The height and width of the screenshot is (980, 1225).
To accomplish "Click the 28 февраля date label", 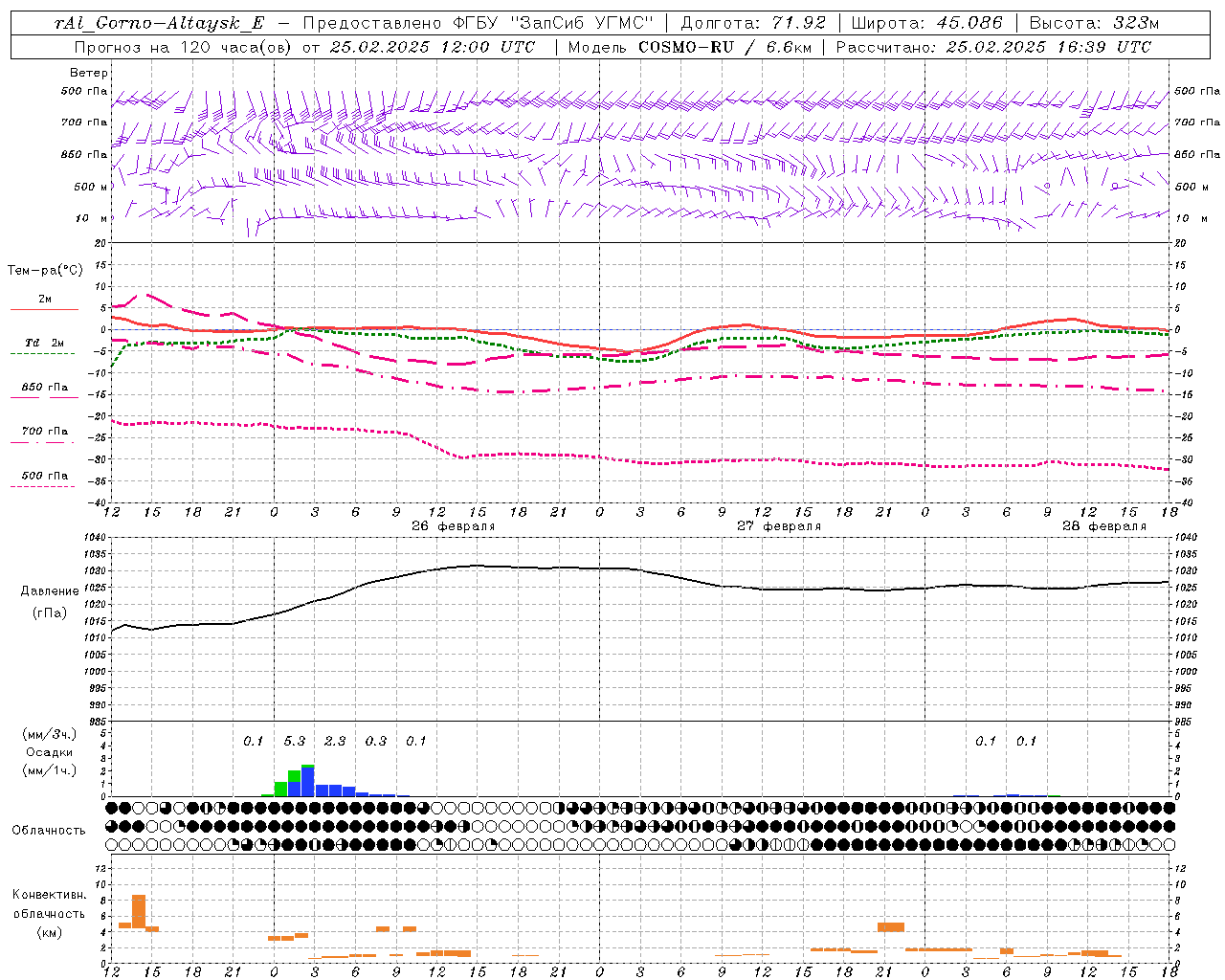I will (1104, 526).
